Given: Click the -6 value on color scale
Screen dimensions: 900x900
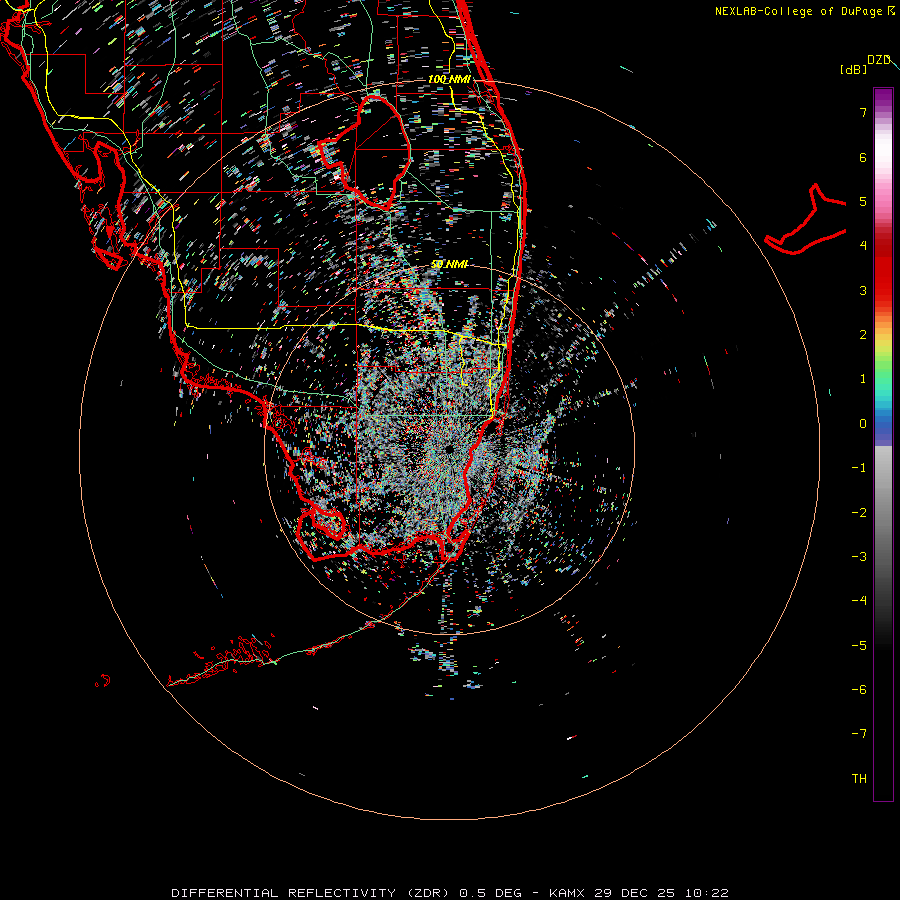Looking at the screenshot, I should [859, 690].
